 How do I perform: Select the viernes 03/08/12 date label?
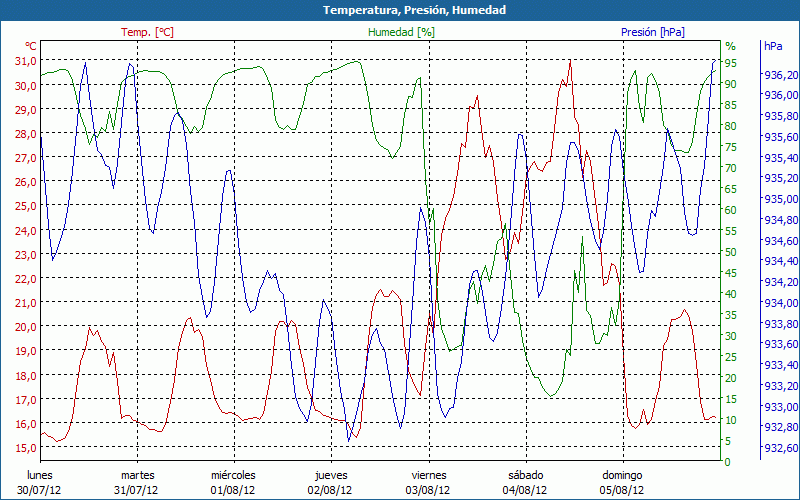429,482
